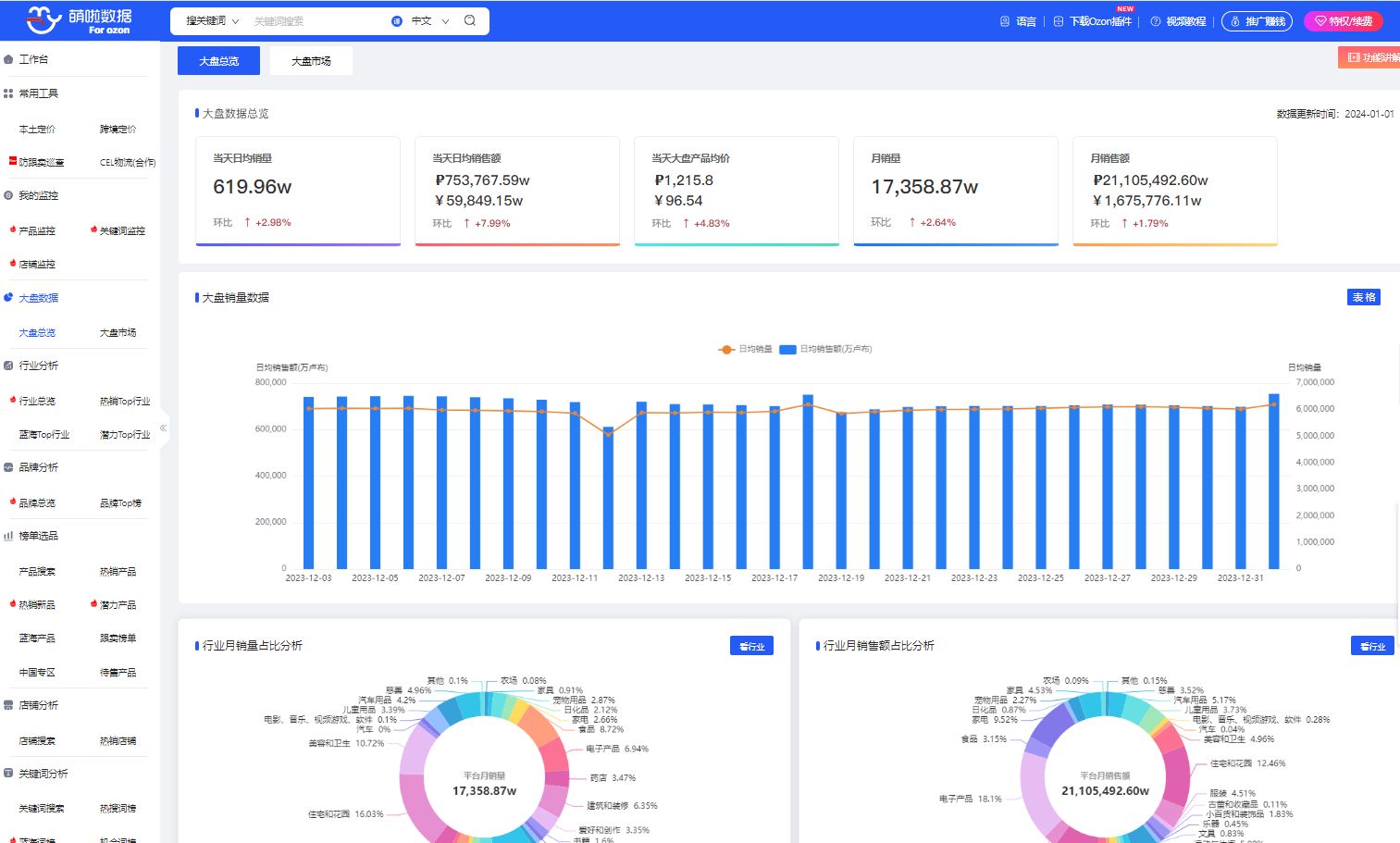Click the 行业分析 chart icon
Viewport: 1400px width, 843px height.
pyautogui.click(x=9, y=366)
